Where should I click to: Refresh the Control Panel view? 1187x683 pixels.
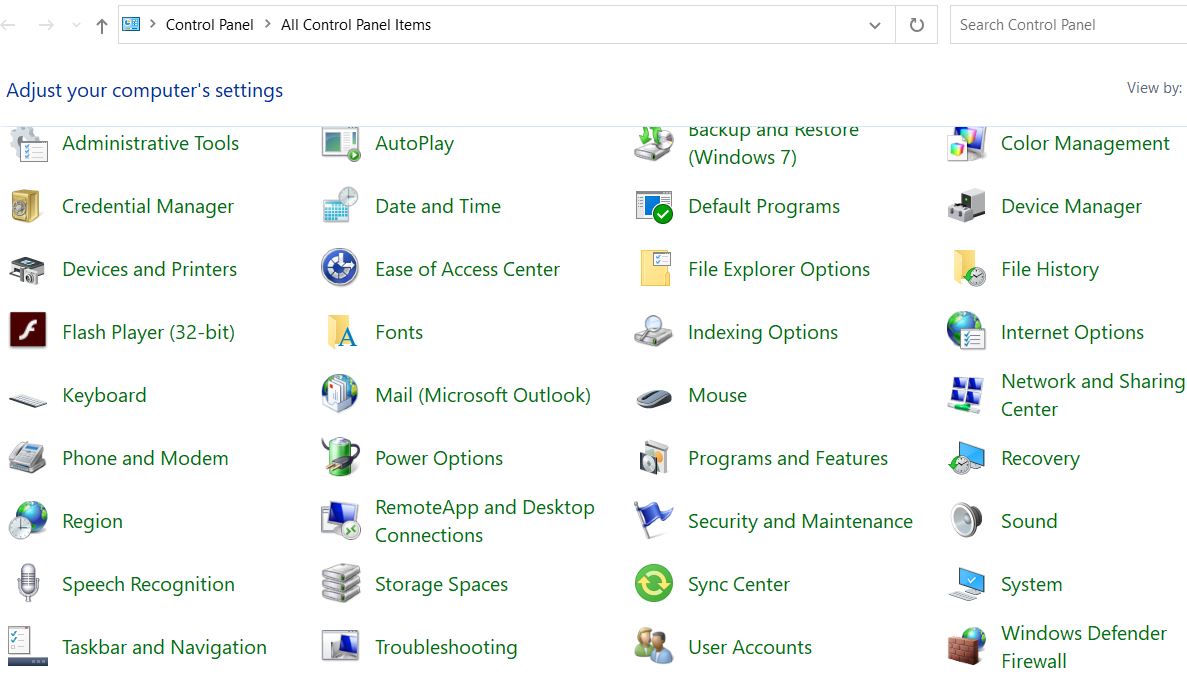click(917, 25)
